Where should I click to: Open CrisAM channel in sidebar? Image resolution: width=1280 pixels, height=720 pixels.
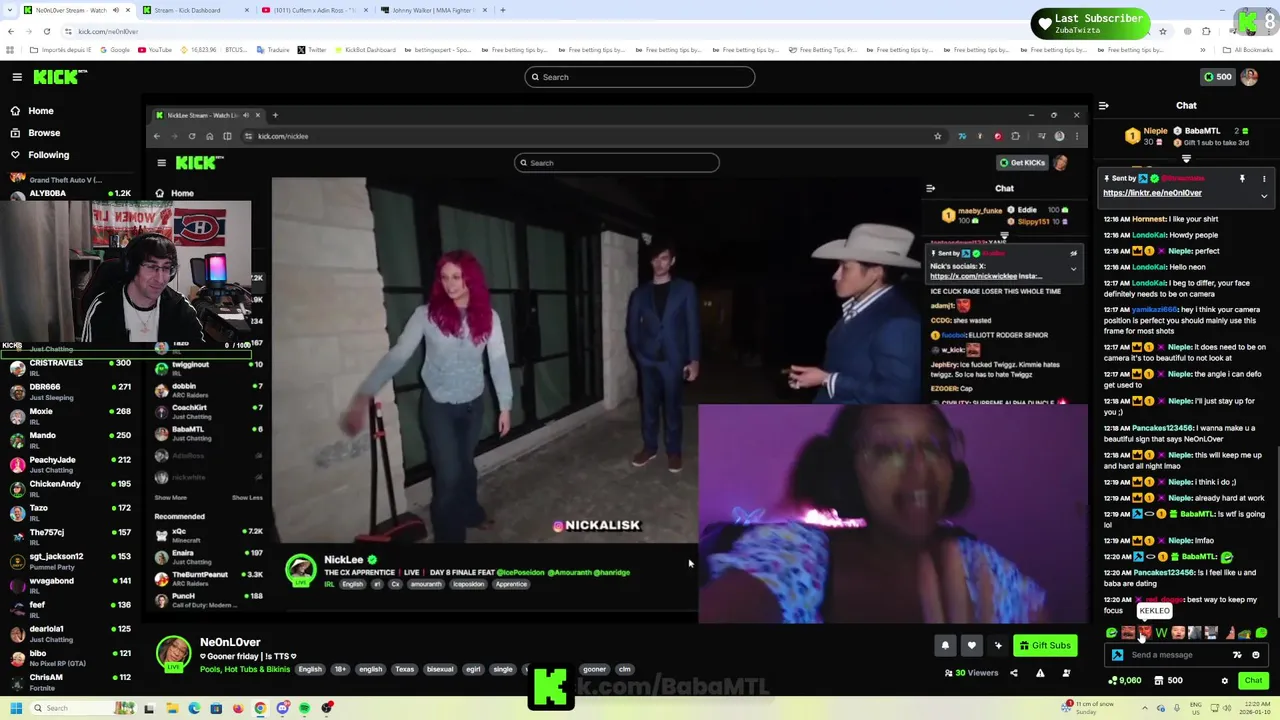70,682
